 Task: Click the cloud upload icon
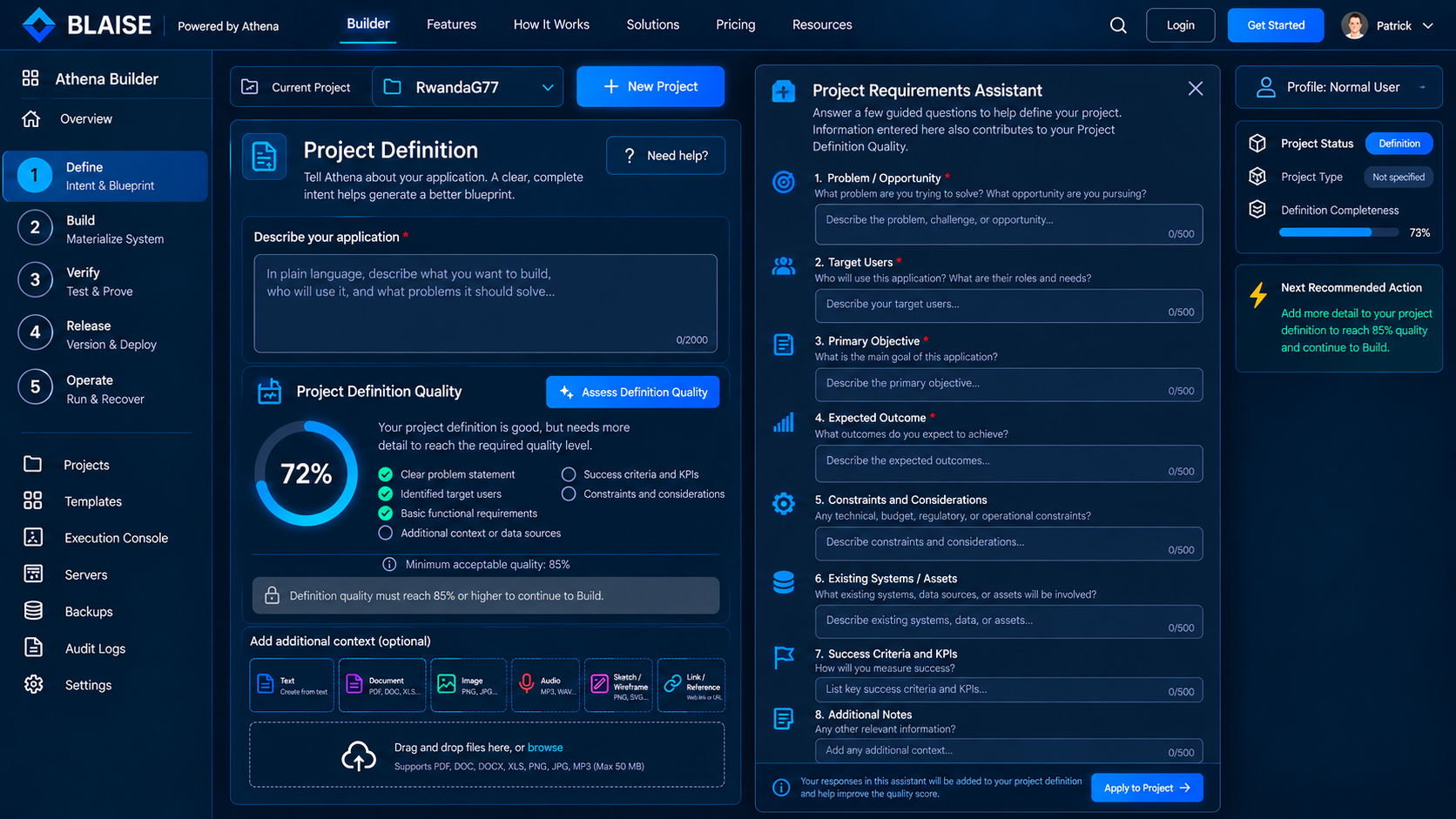[359, 756]
